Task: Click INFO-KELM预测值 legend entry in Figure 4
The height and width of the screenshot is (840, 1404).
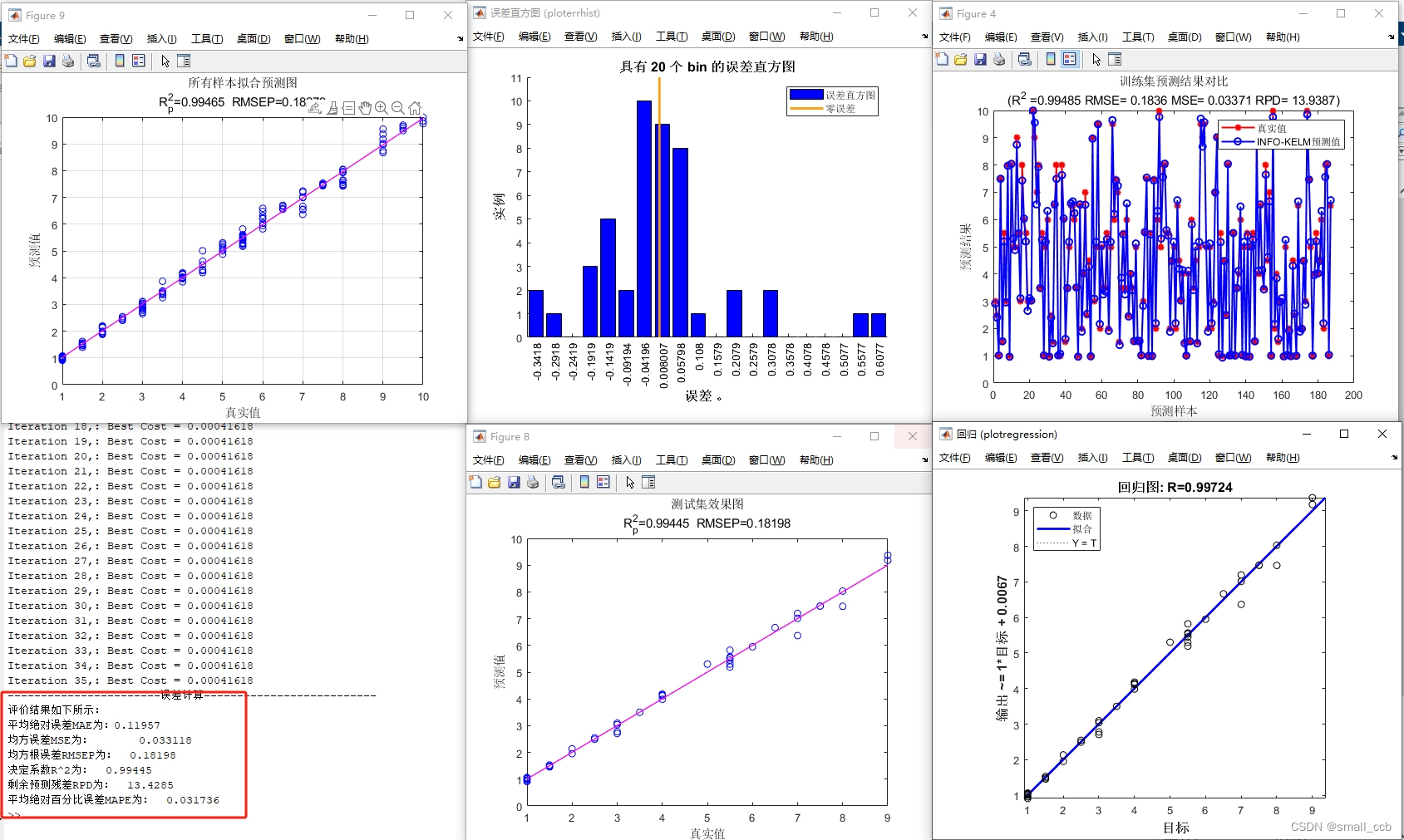Action: (x=1281, y=142)
